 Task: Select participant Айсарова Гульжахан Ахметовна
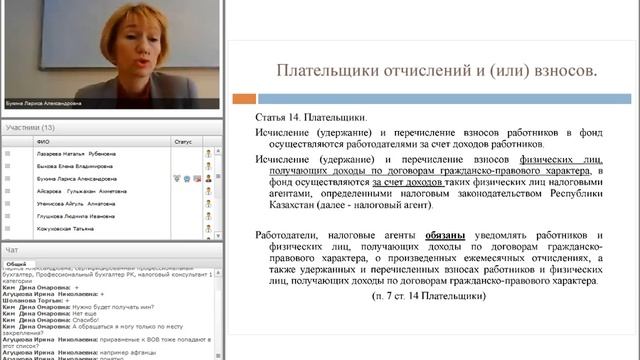(82, 191)
